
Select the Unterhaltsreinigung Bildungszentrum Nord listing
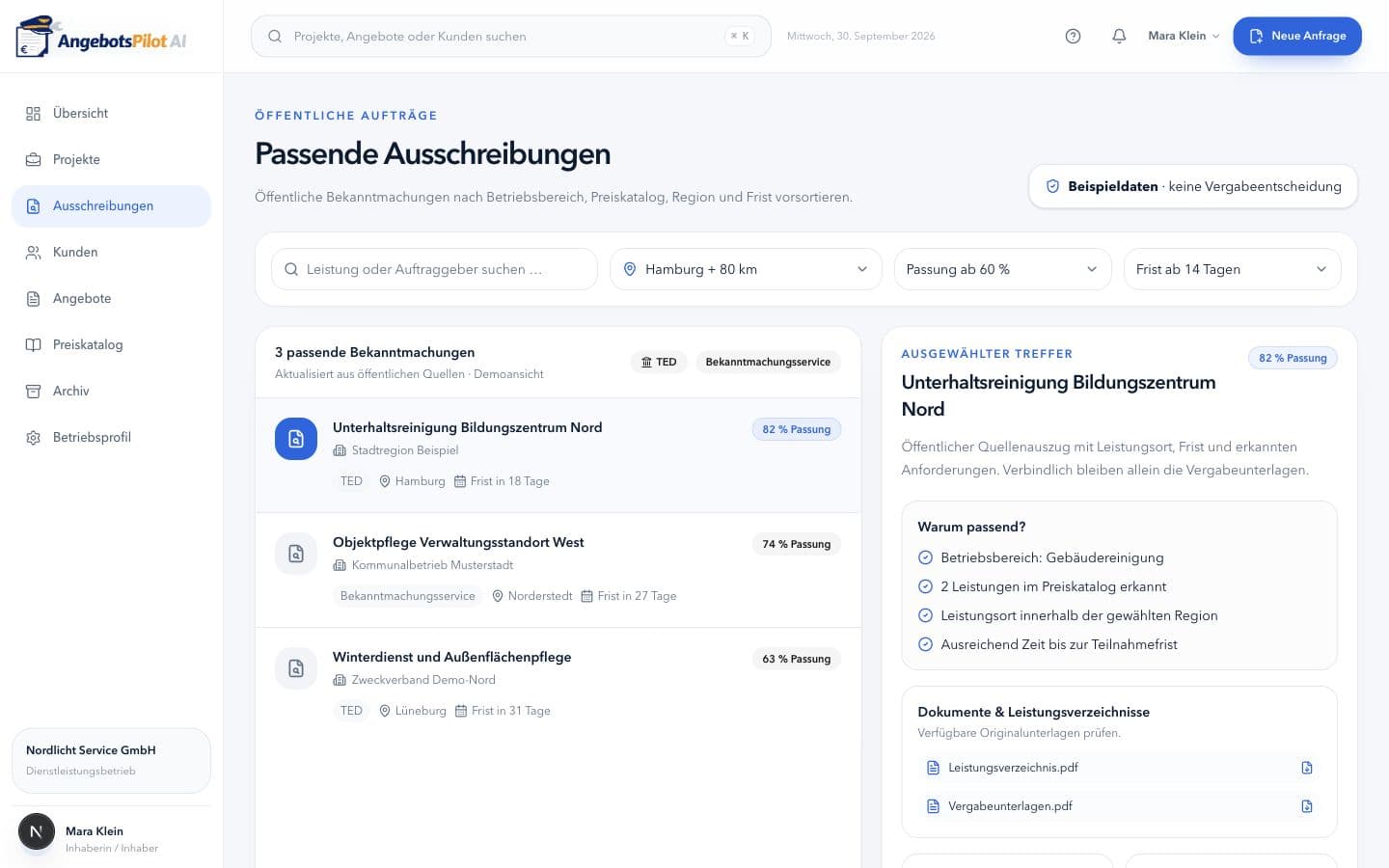[x=558, y=455]
